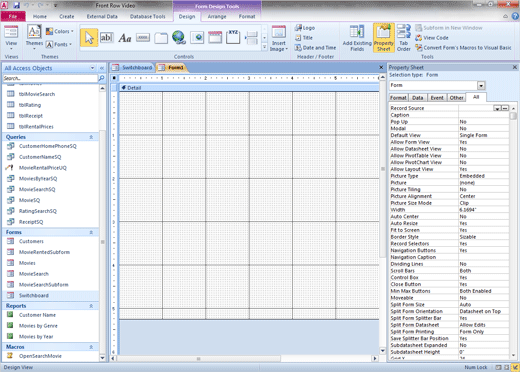Select the tblRating table
The image size is (520, 372).
click(30, 105)
